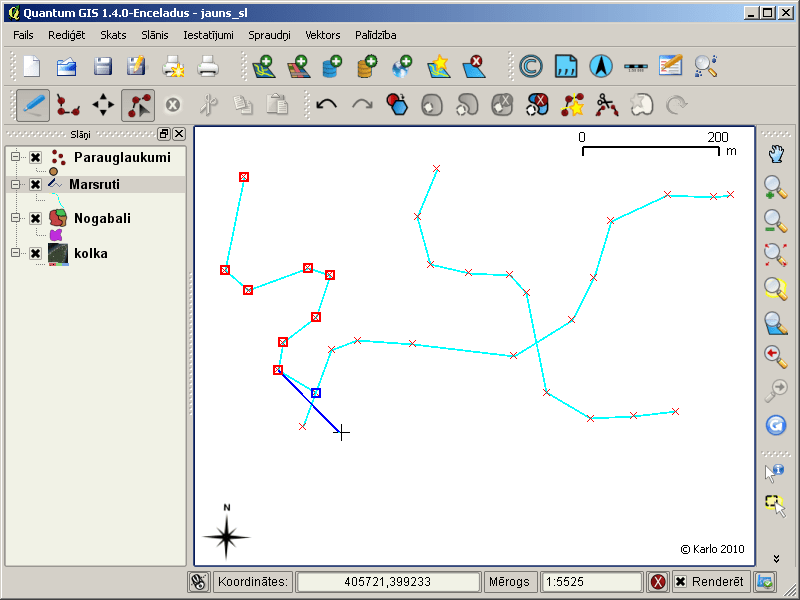Select the Capture Line tool

(x=68, y=106)
